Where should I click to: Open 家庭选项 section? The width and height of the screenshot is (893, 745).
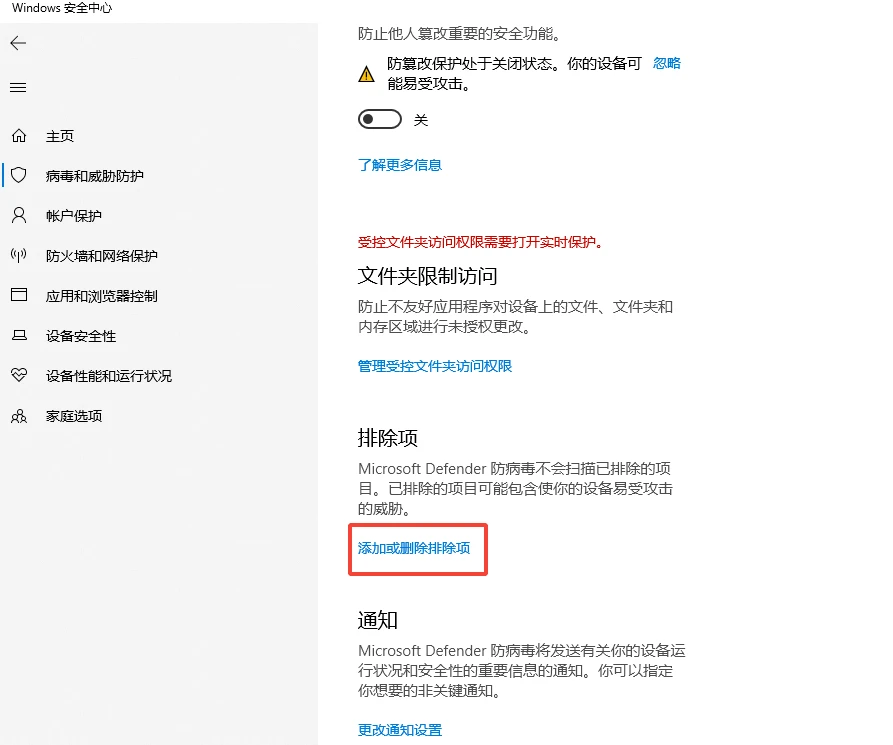pos(73,416)
